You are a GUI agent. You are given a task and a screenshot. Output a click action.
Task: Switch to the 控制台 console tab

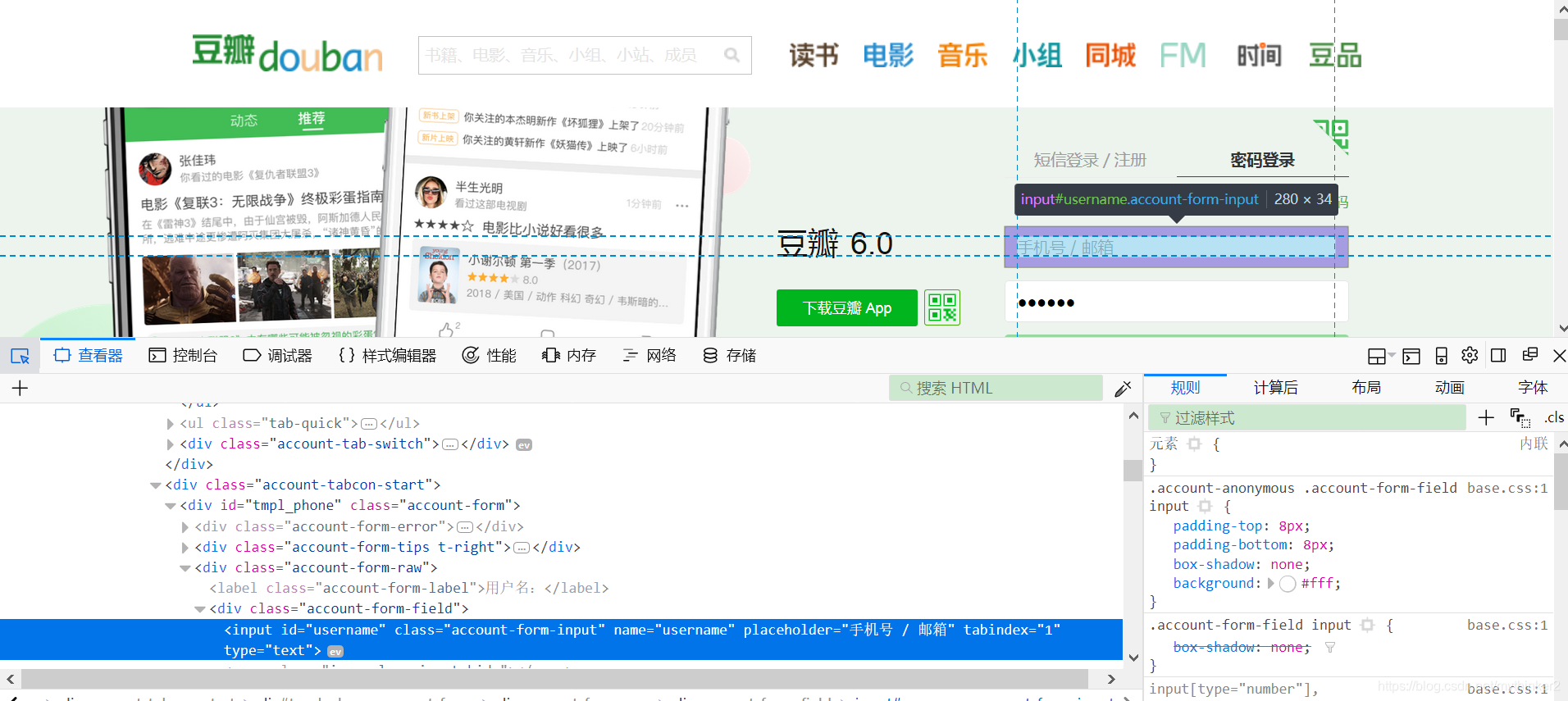[x=183, y=356]
